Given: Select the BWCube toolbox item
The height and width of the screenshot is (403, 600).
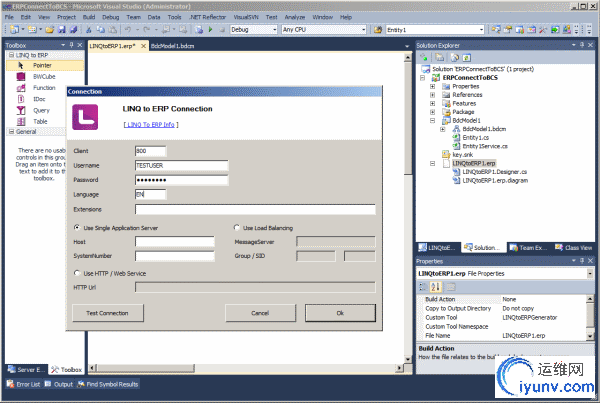Looking at the screenshot, I should click(45, 77).
